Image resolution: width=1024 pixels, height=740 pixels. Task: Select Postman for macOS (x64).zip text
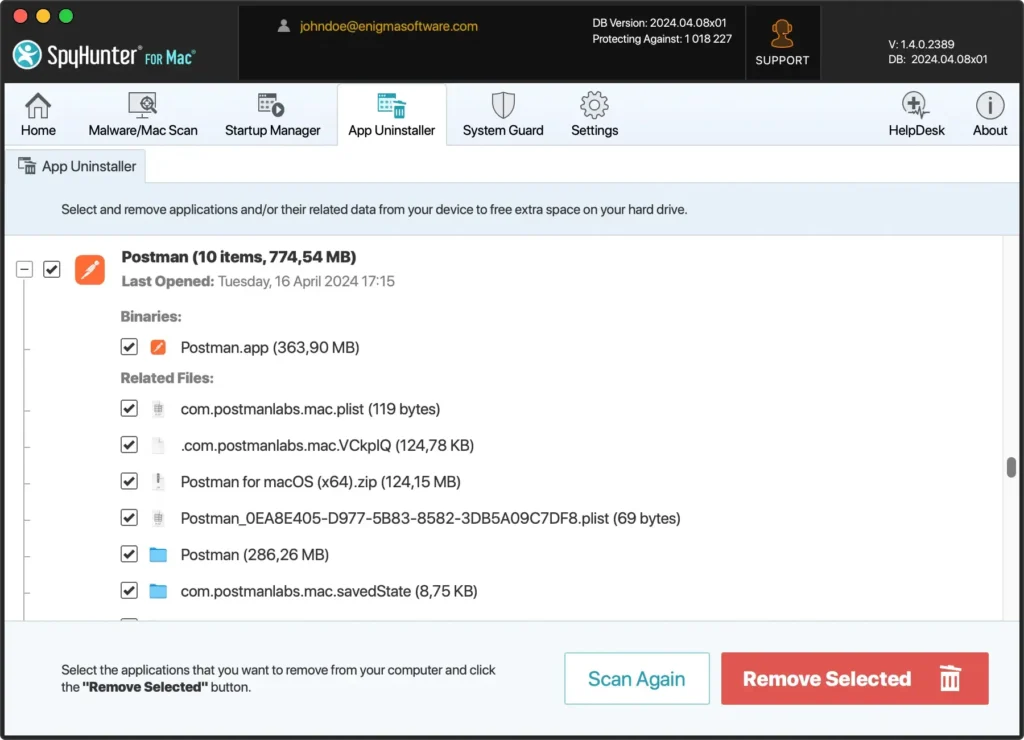pyautogui.click(x=321, y=482)
